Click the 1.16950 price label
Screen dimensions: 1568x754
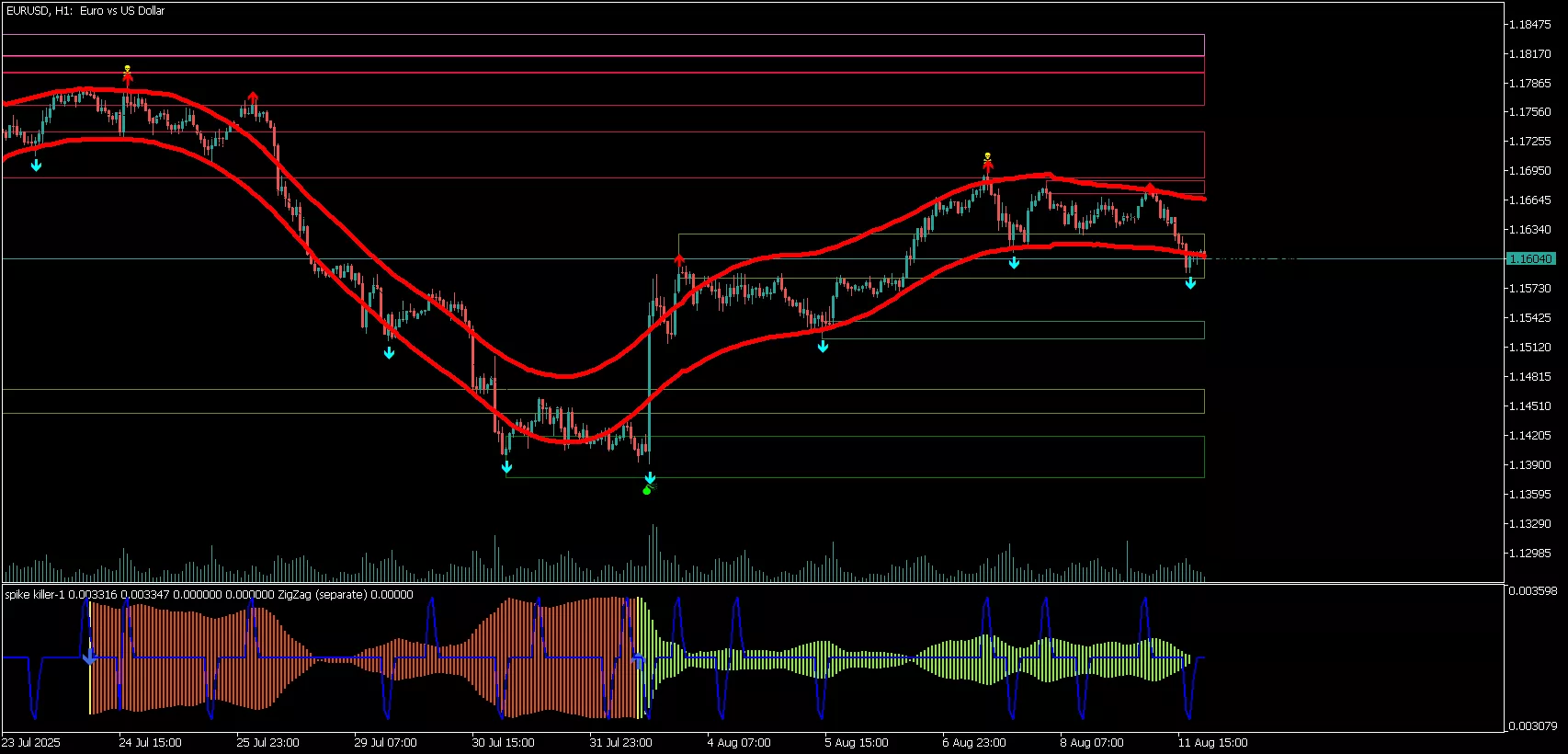(1530, 171)
